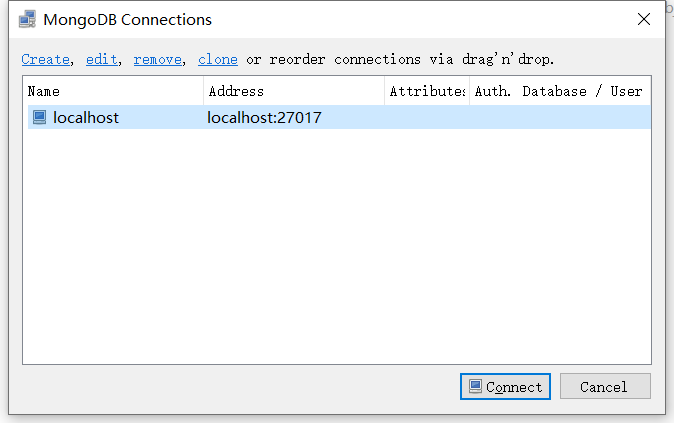The image size is (674, 423).
Task: Click the empty area below the connections list
Action: tap(336, 250)
